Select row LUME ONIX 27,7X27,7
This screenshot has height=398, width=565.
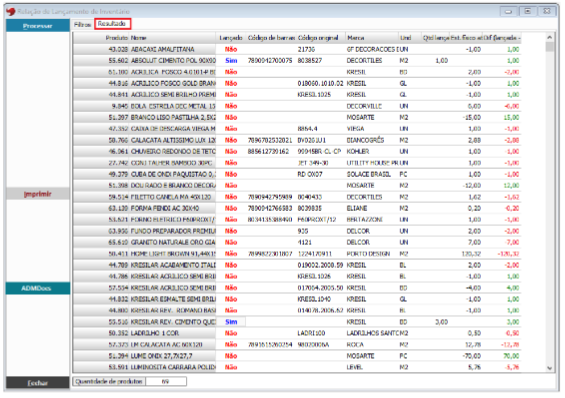click(x=297, y=356)
